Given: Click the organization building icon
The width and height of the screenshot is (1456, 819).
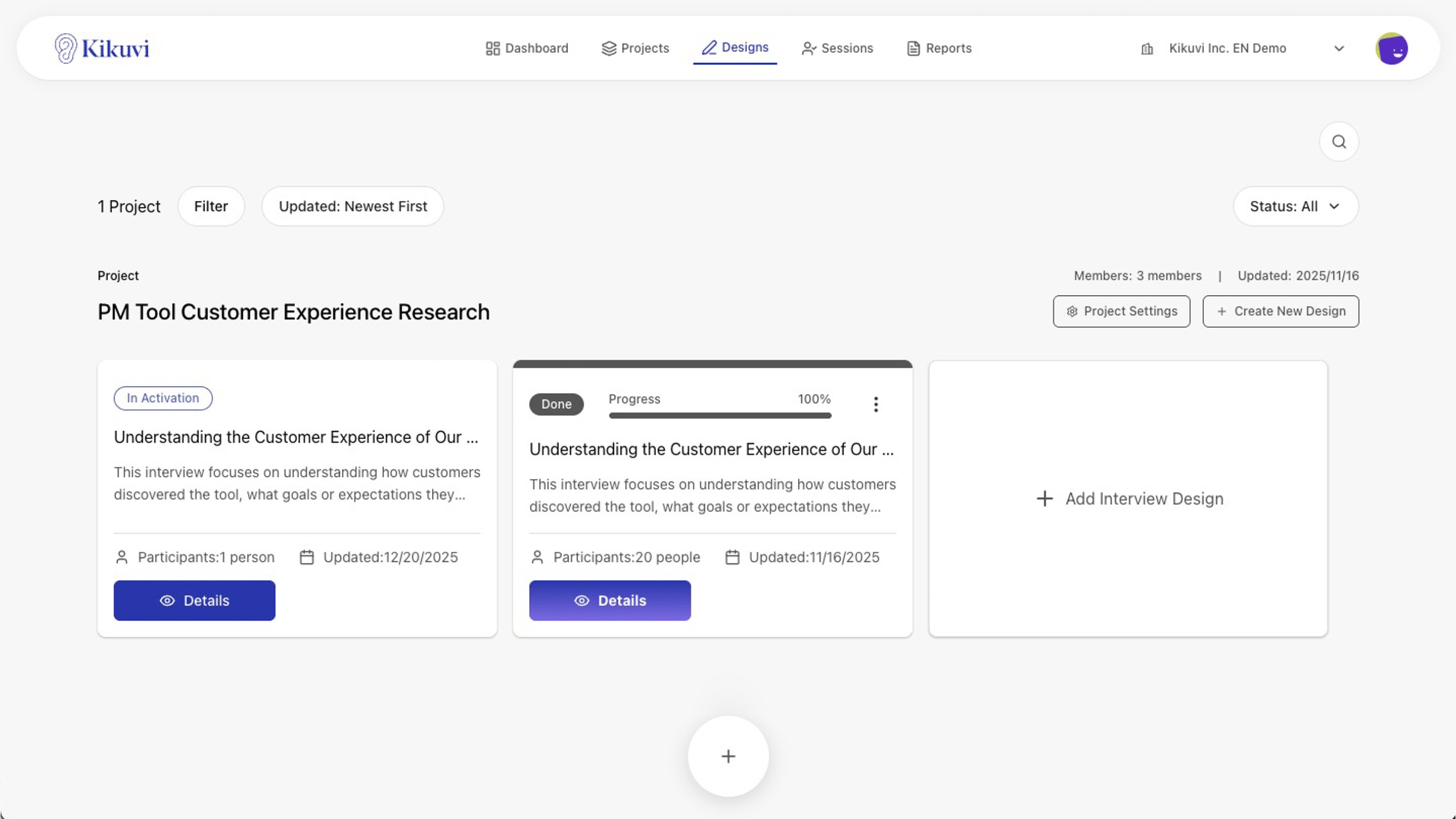Looking at the screenshot, I should click(x=1147, y=49).
